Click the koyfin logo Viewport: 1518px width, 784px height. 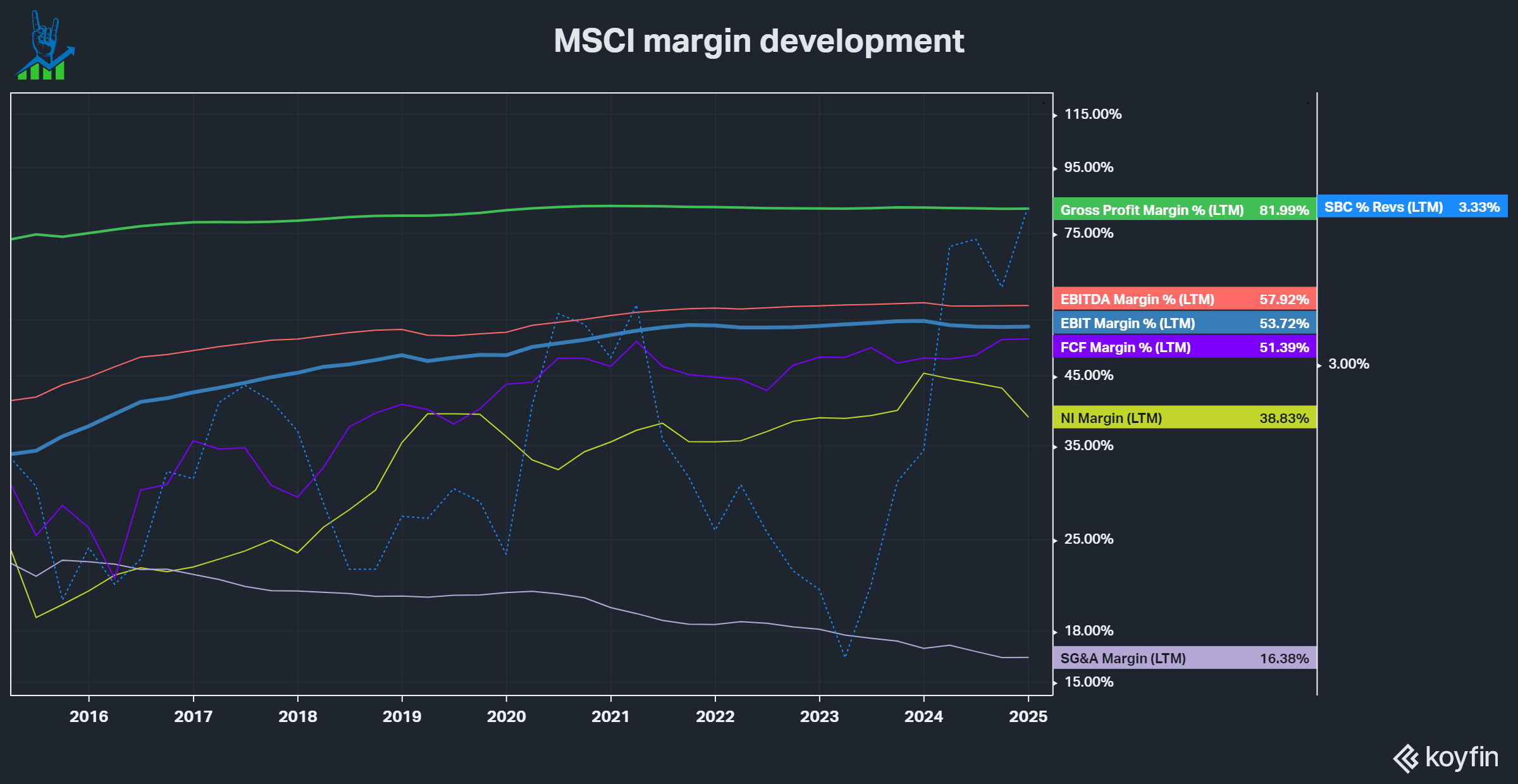tap(1446, 757)
